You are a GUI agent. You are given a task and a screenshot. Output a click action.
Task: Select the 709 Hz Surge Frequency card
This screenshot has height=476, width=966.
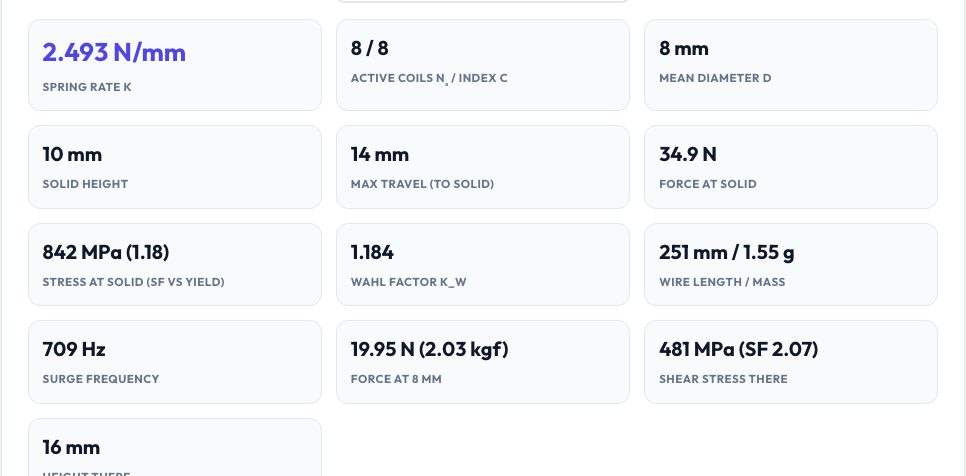pos(175,362)
